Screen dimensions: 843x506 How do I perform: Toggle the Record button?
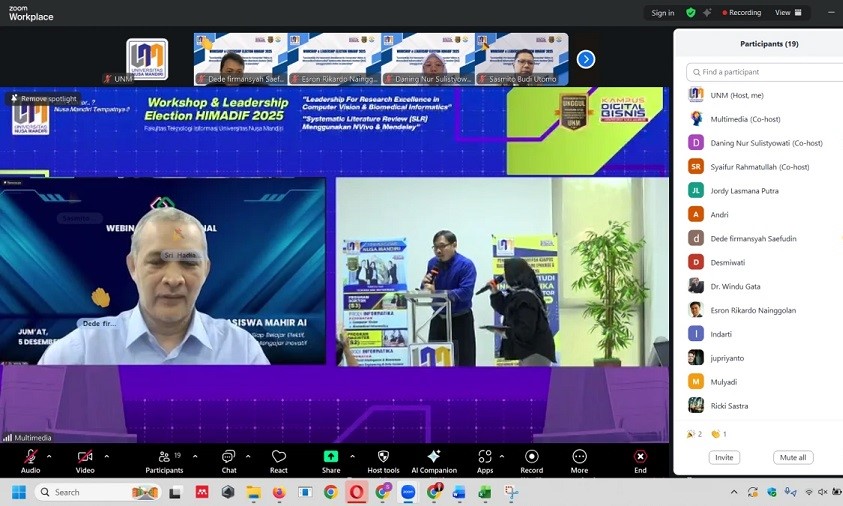532,458
